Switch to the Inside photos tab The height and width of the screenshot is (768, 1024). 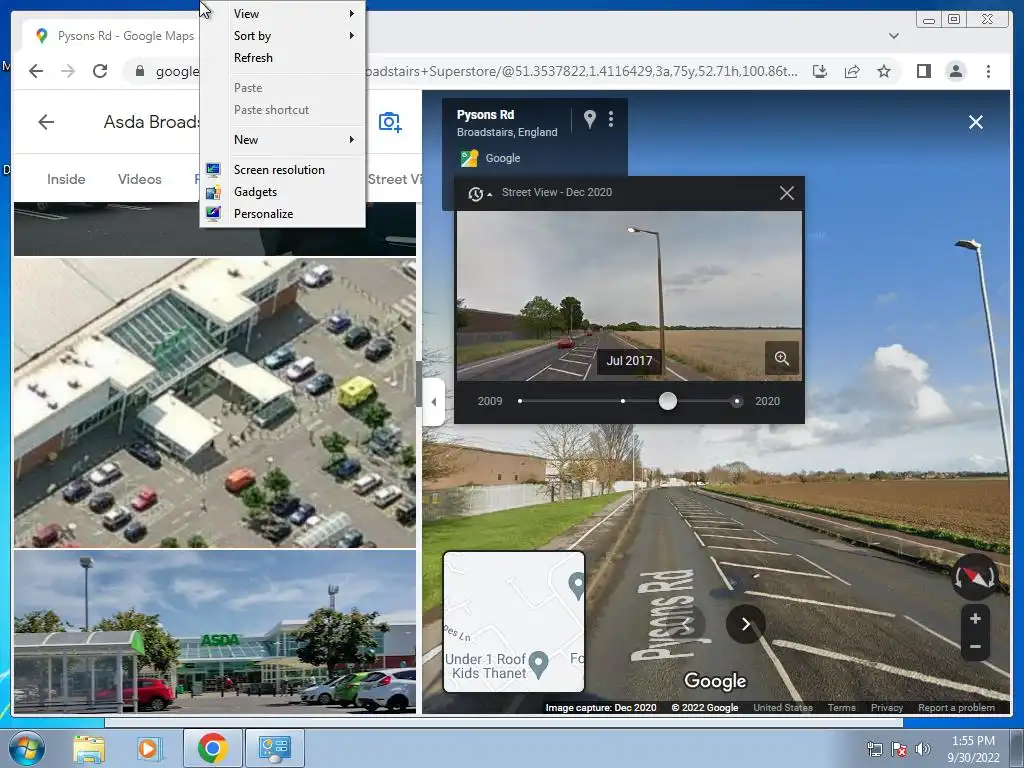point(66,179)
